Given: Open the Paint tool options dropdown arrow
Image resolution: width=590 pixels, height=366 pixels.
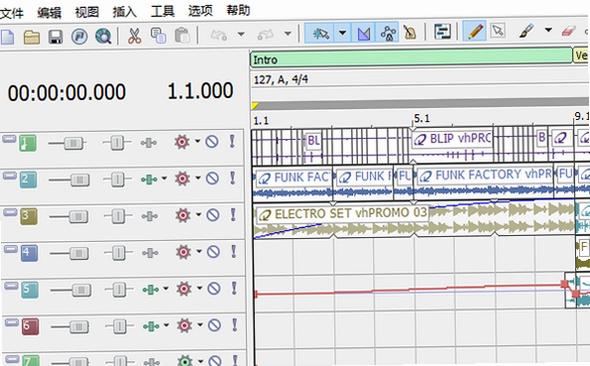Looking at the screenshot, I should click(x=549, y=30).
